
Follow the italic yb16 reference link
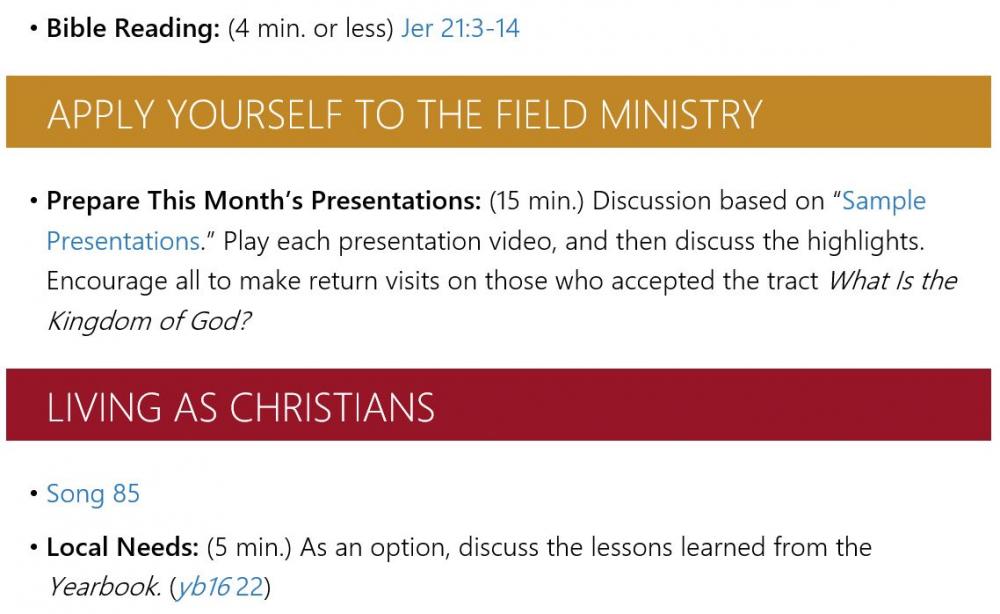click(x=204, y=587)
